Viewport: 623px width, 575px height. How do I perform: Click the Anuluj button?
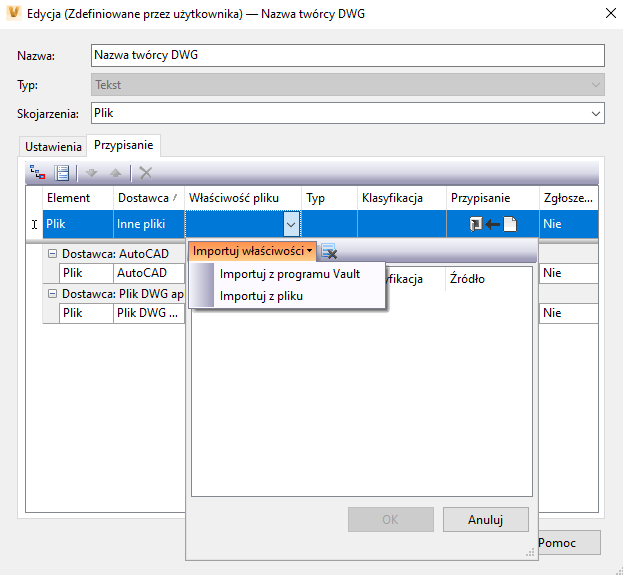[486, 519]
